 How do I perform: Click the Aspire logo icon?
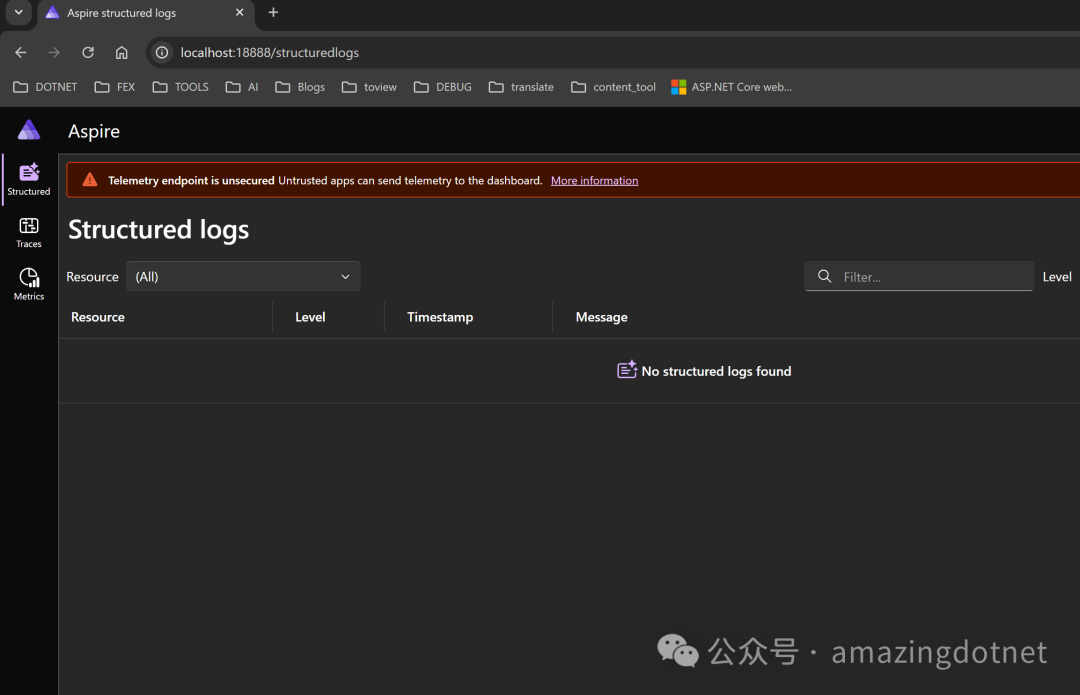pos(29,130)
